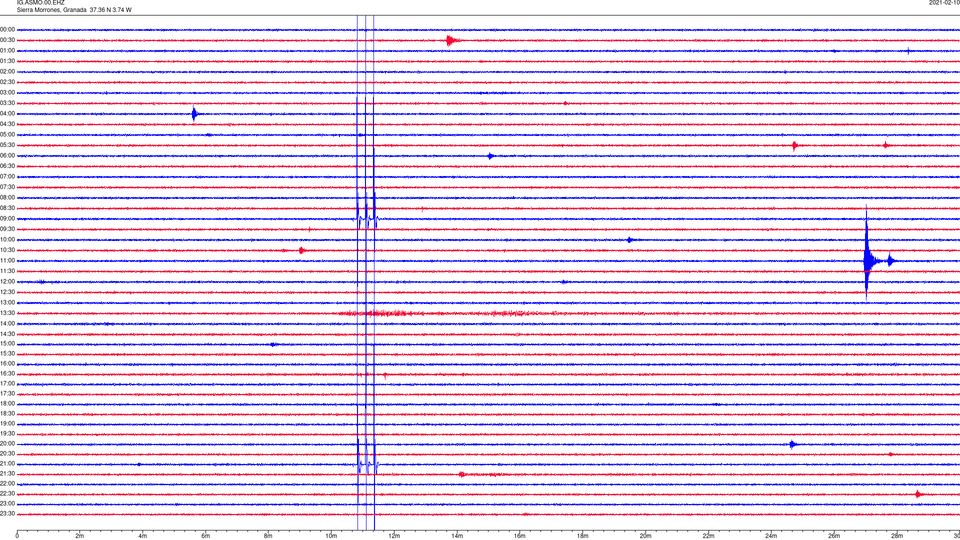Click the station code IG.ASMO.00.EHZ
The height and width of the screenshot is (540, 960).
click(x=40, y=3)
